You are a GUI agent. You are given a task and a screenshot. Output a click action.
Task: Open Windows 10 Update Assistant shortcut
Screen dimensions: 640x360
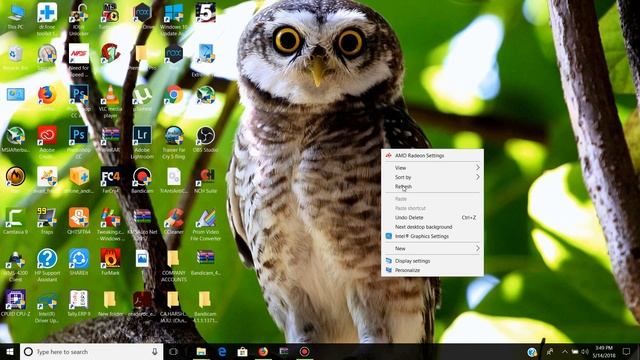(x=174, y=18)
